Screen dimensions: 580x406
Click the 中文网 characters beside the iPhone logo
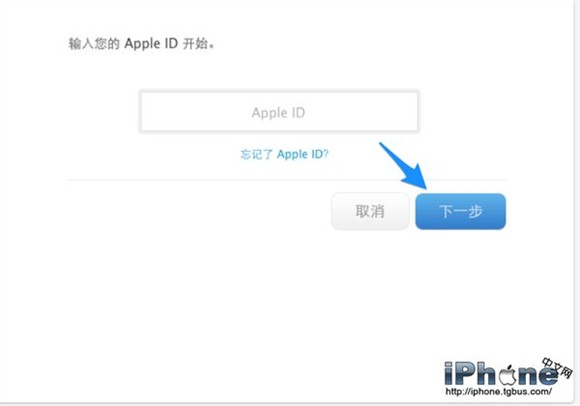coord(558,367)
